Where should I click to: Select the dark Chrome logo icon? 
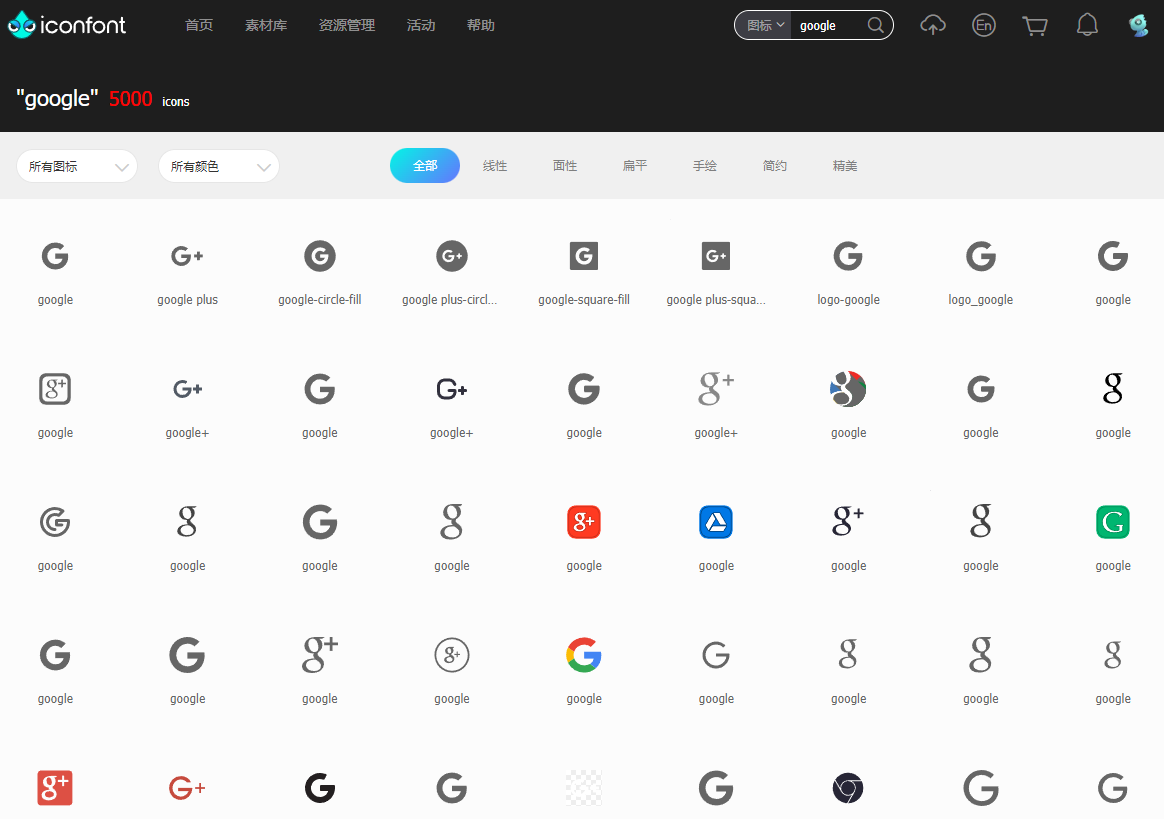[x=848, y=788]
